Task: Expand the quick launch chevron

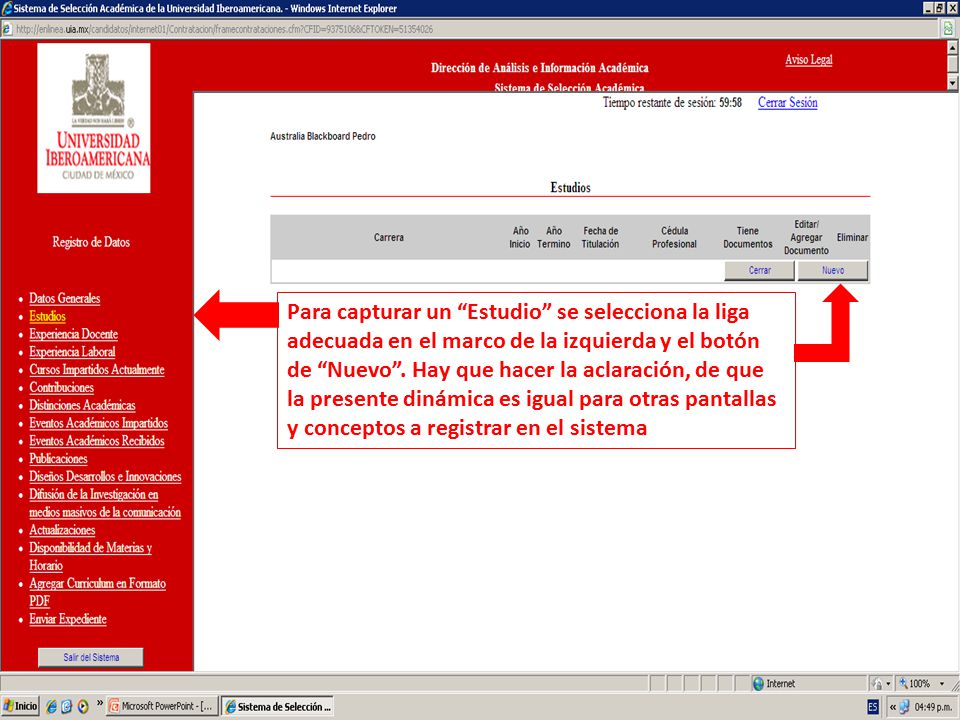Action: pos(100,704)
